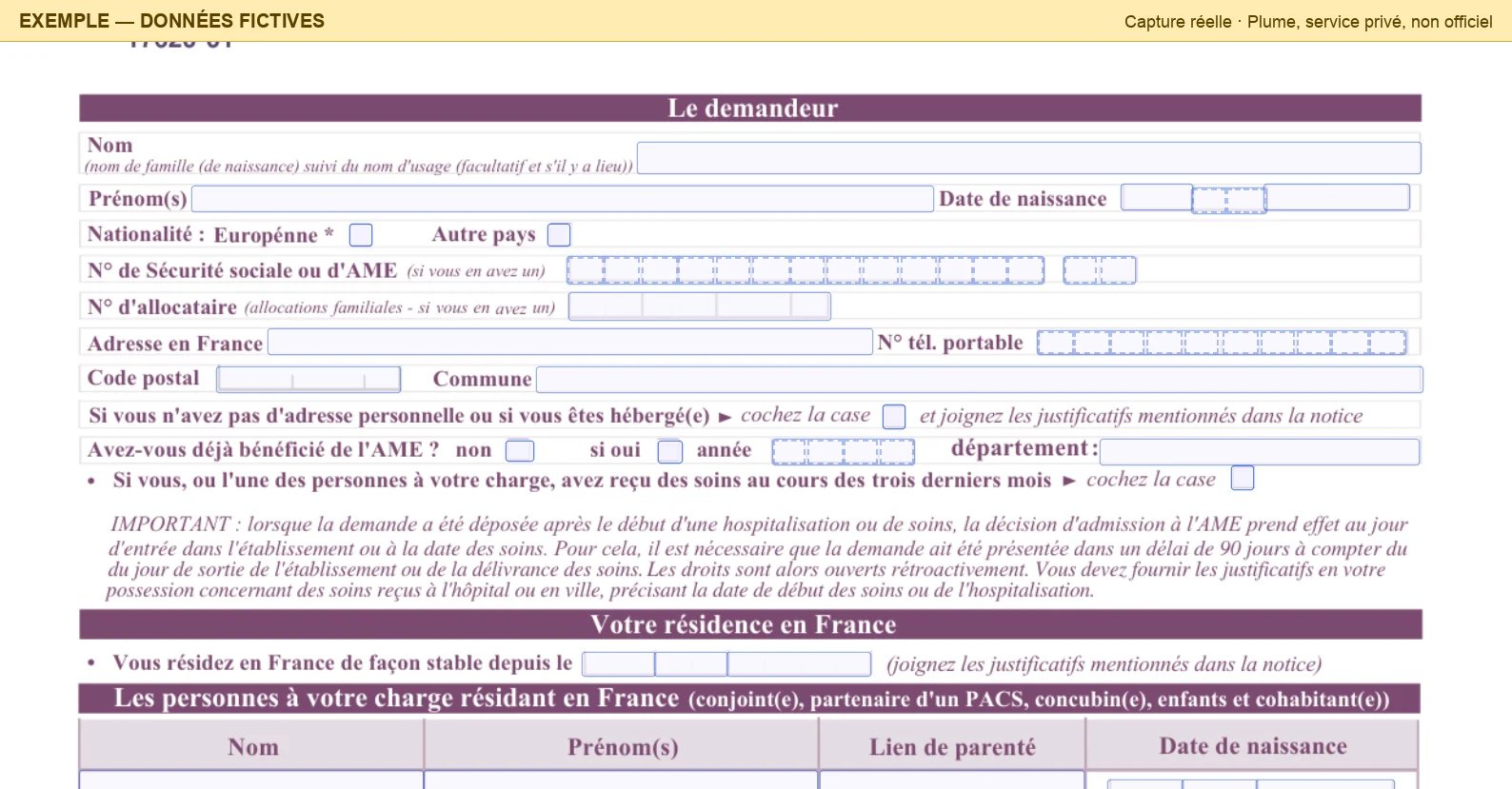This screenshot has width=1512, height=789.
Task: Click the année field for AME
Action: [844, 451]
